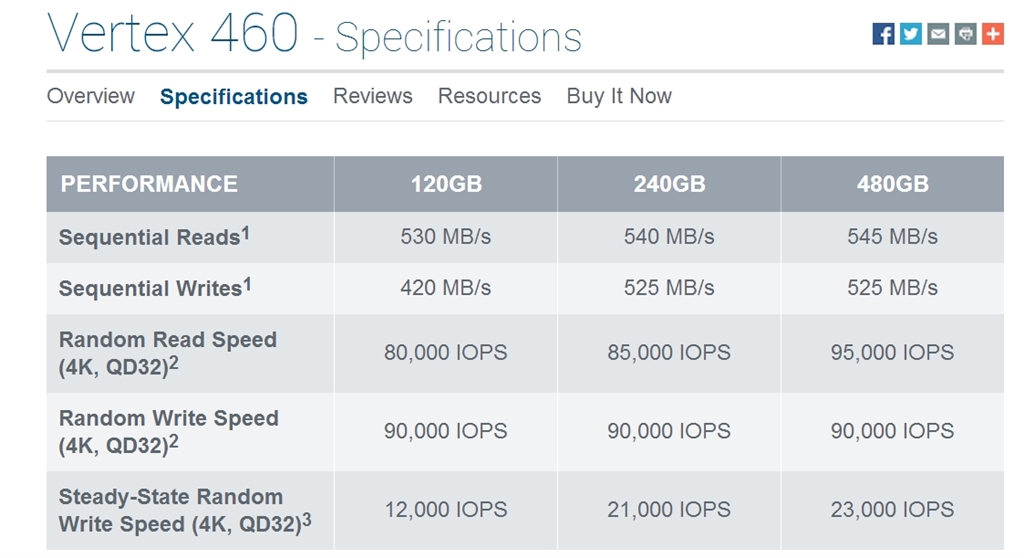This screenshot has width=1024, height=558.
Task: Switch to the Overview tab
Action: [x=91, y=96]
